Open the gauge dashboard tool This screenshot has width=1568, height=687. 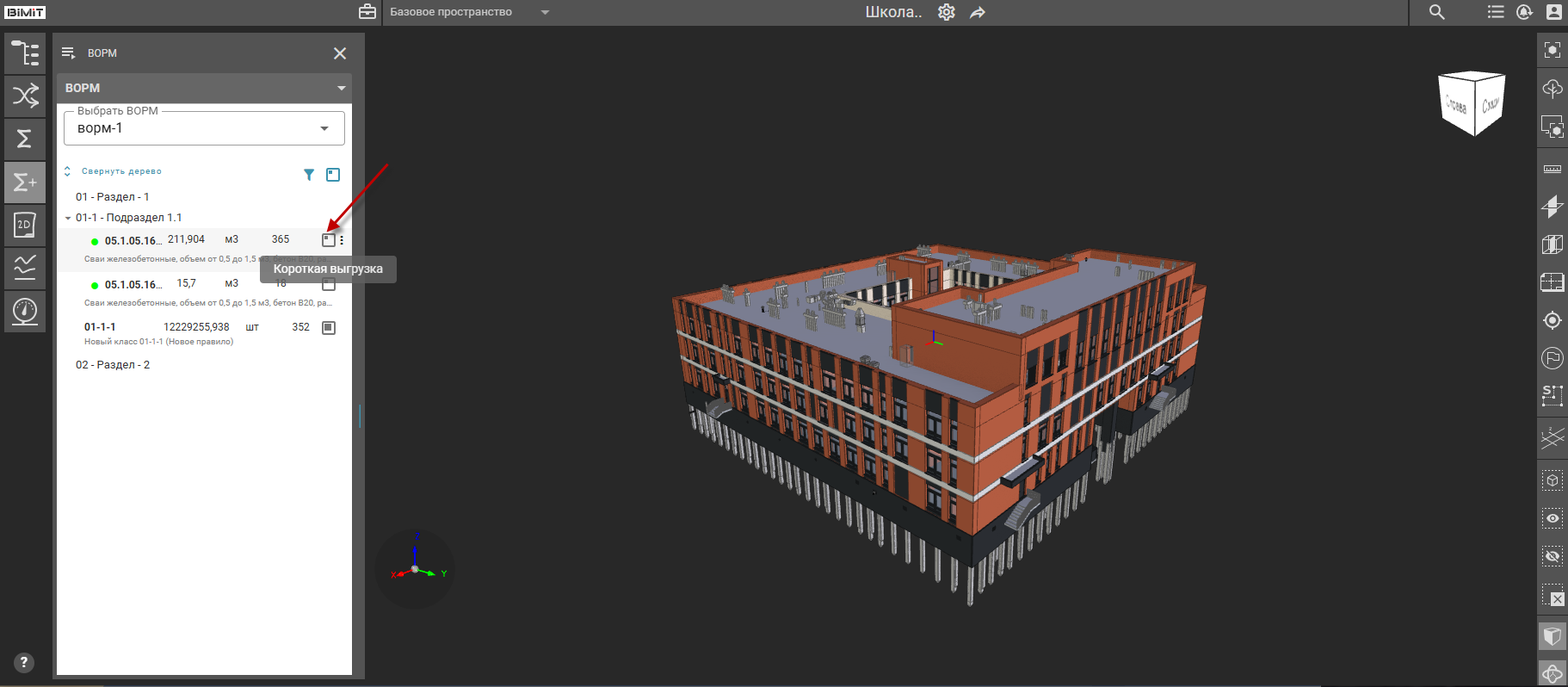point(25,311)
